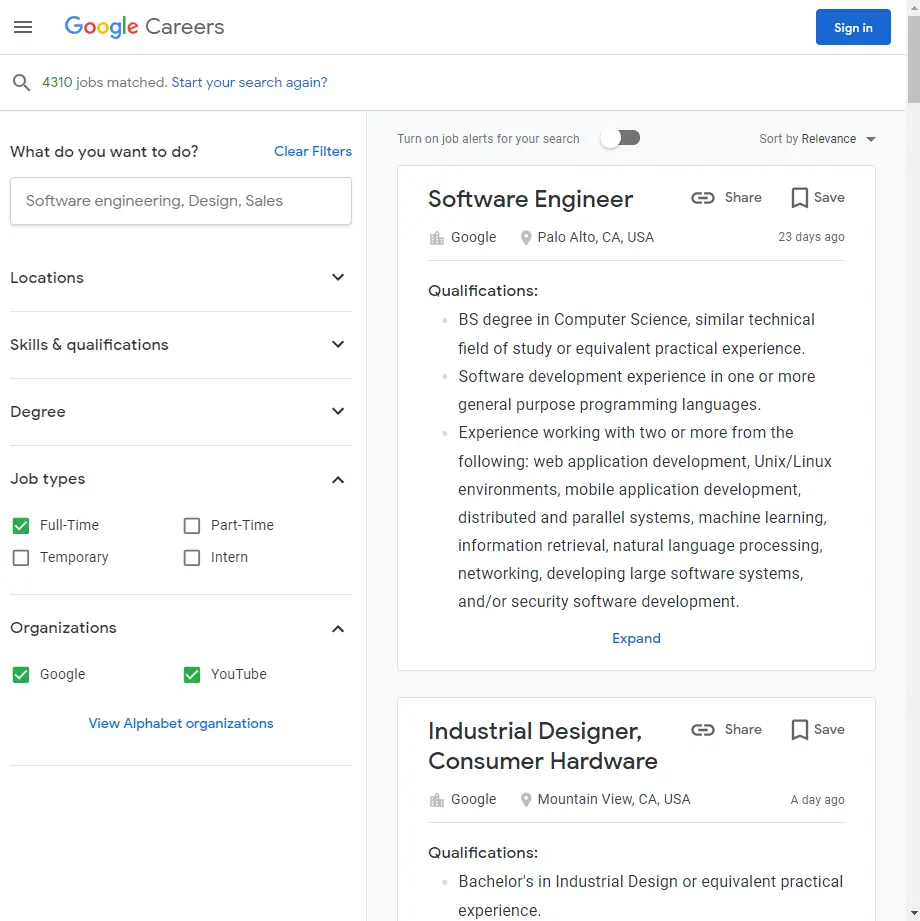Click 'Mountain View, CA, USA' location text

tap(614, 799)
